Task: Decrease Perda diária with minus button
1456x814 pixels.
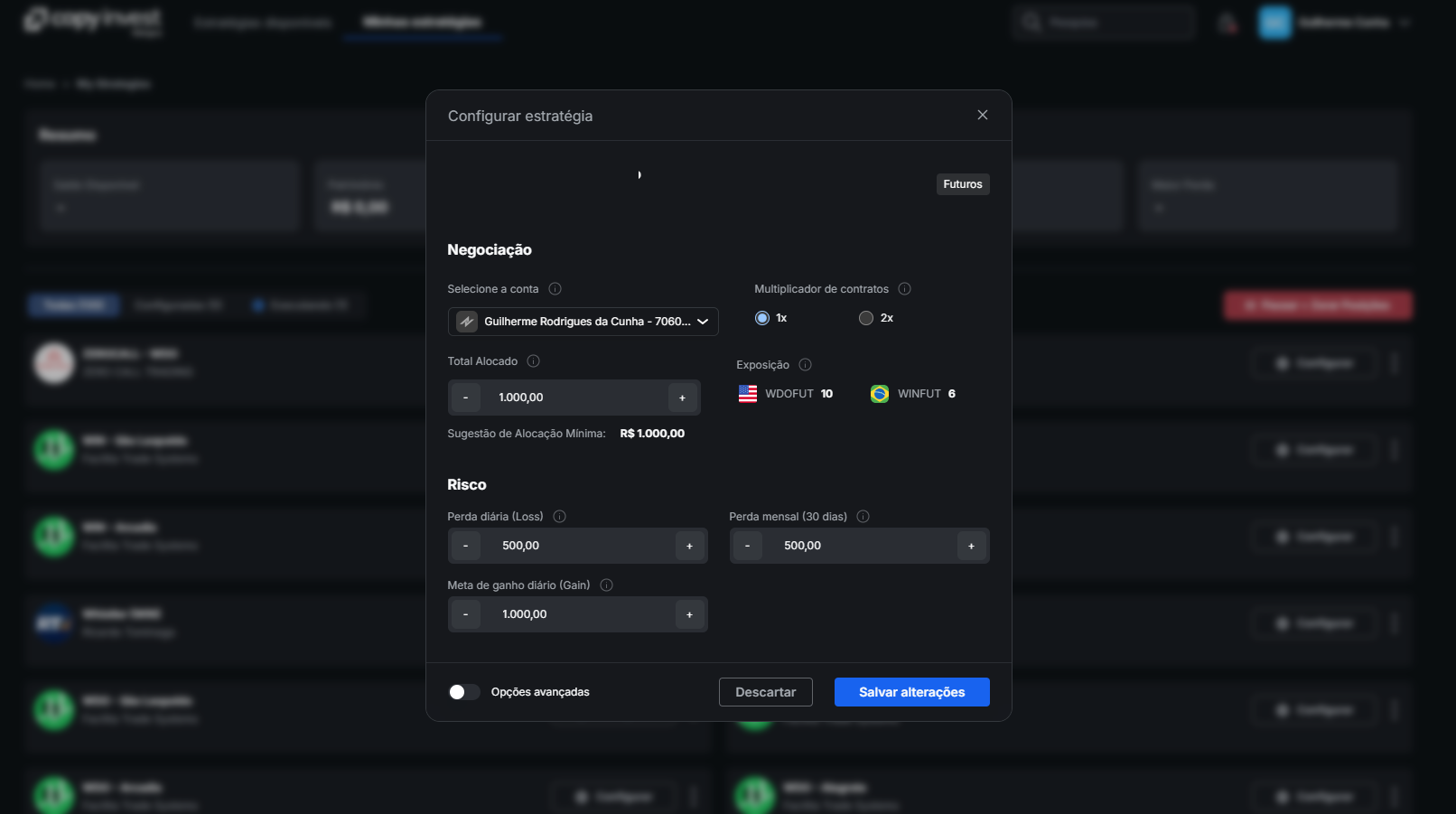Action: (x=466, y=546)
